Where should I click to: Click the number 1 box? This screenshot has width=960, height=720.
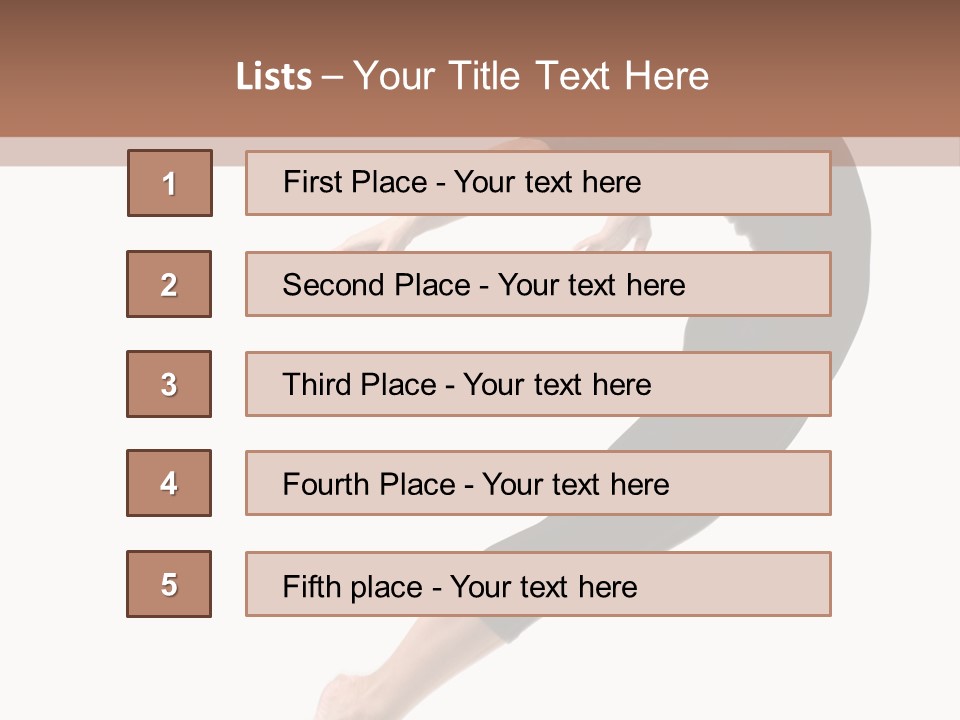[169, 183]
